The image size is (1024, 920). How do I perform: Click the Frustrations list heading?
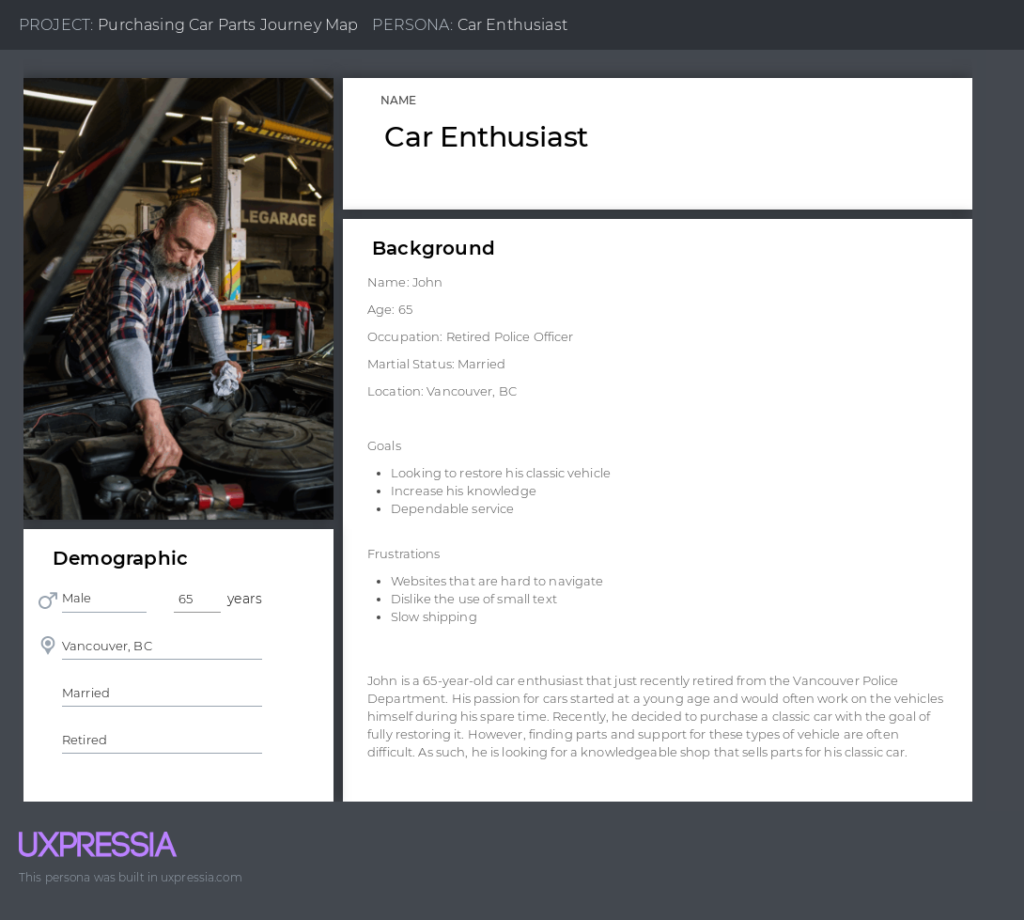coord(404,553)
